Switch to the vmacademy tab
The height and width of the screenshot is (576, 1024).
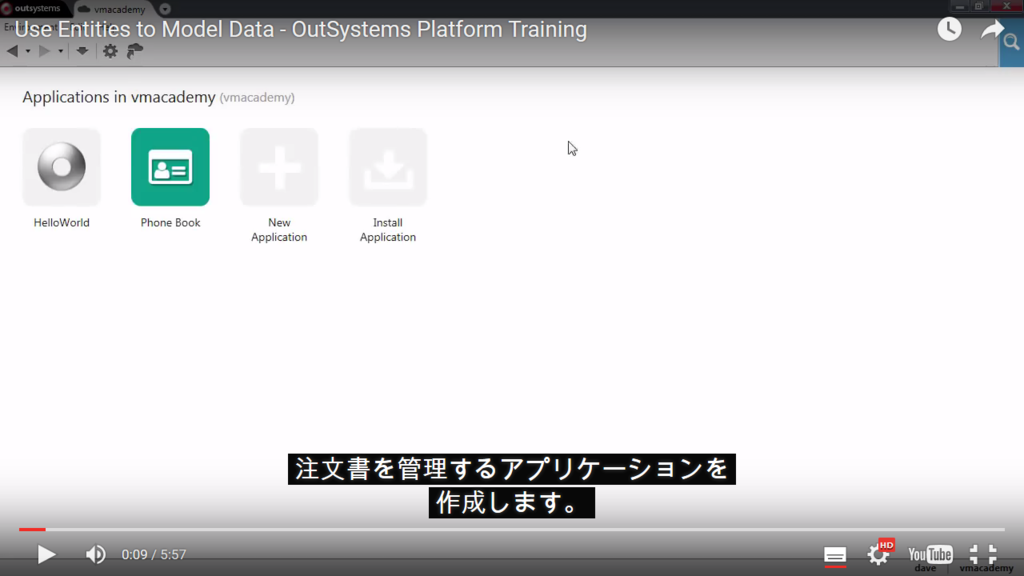(112, 9)
